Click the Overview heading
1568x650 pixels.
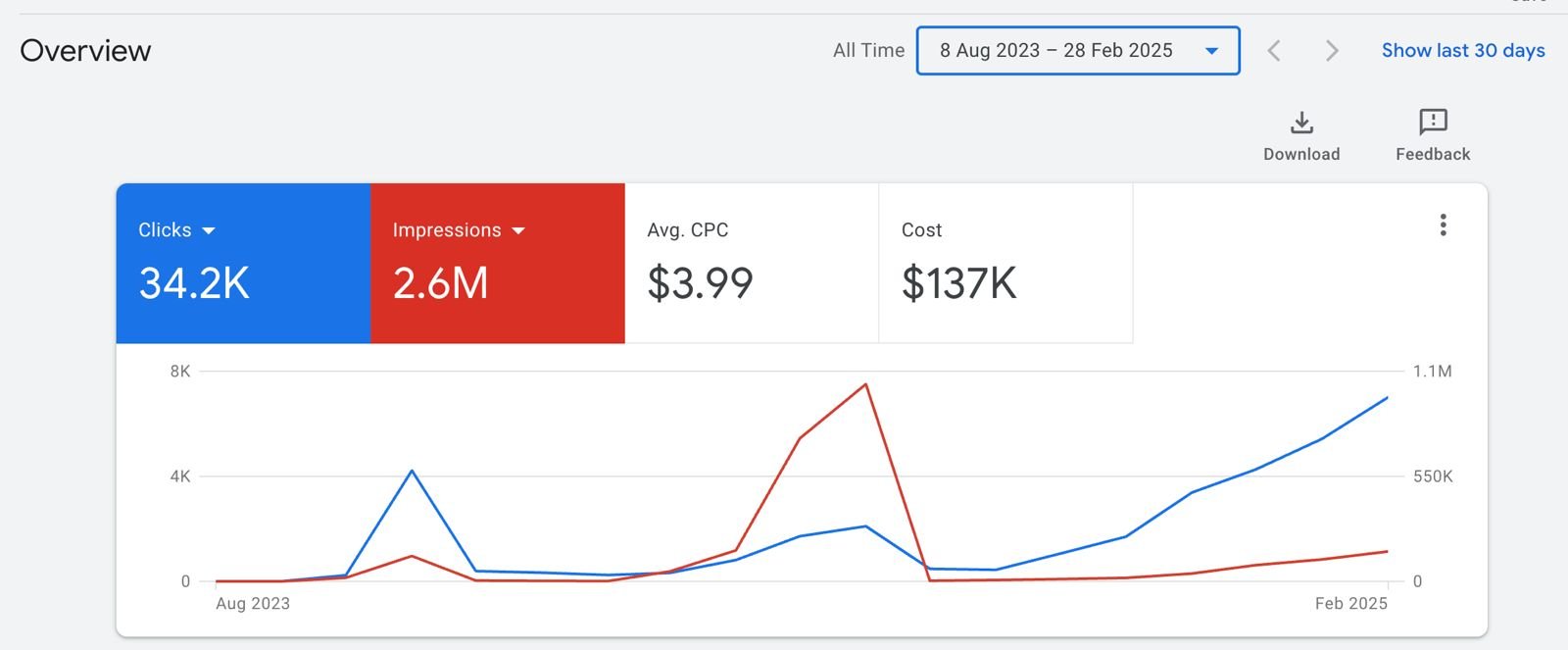click(85, 51)
